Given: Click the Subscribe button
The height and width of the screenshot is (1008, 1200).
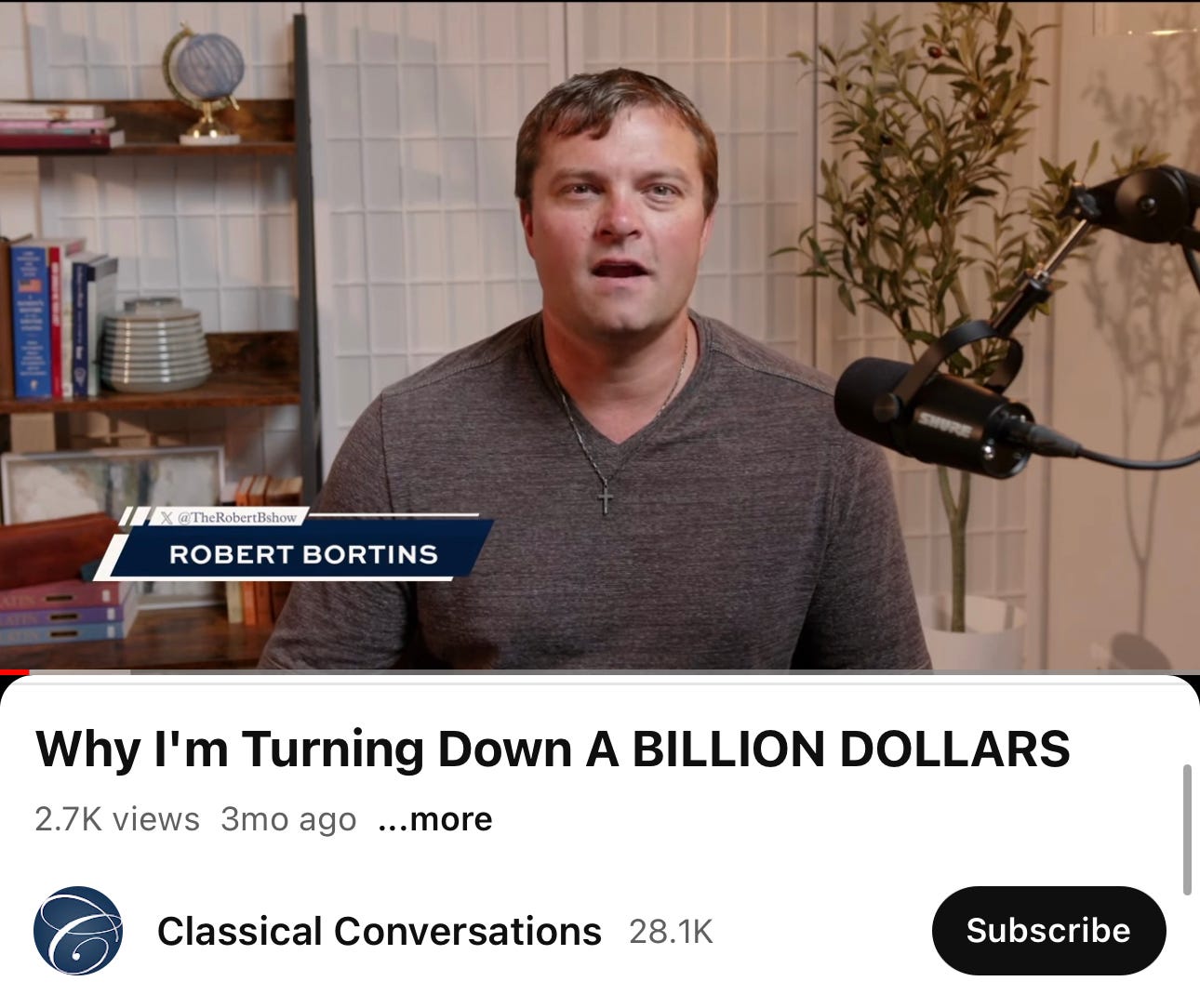Looking at the screenshot, I should [1048, 931].
